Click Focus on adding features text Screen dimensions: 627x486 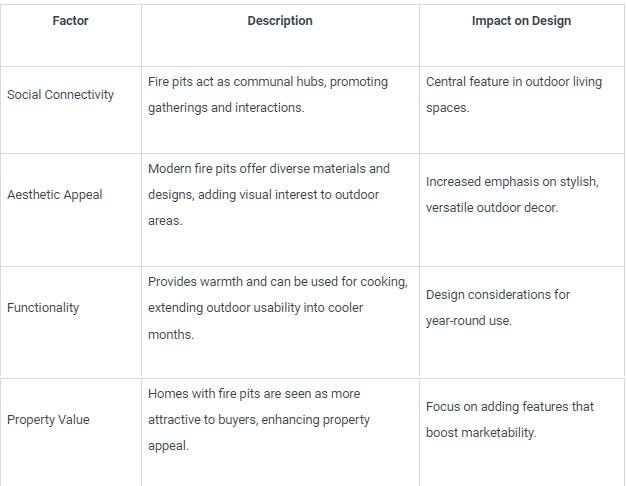(x=510, y=420)
